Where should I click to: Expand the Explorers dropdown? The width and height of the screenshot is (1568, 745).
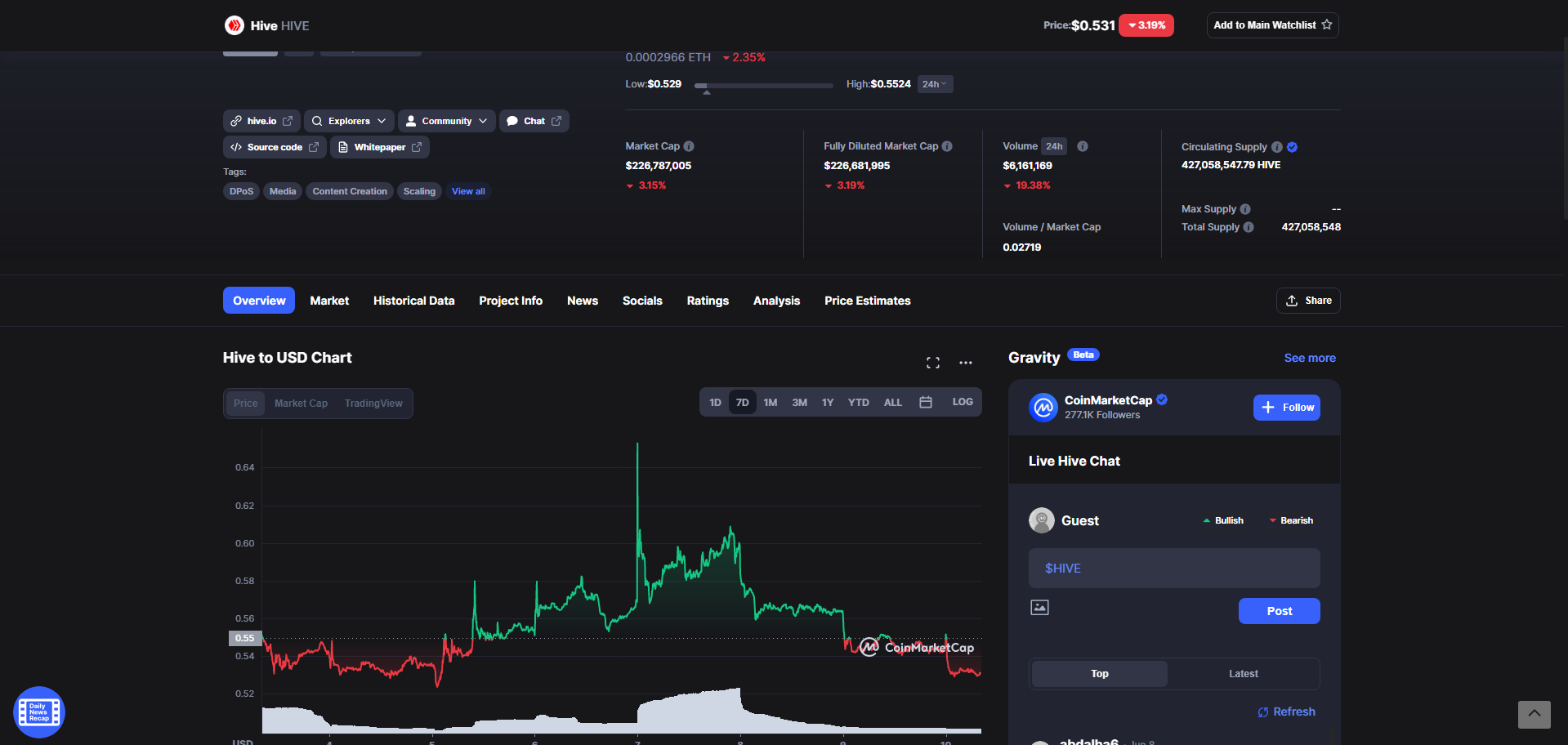tap(349, 121)
